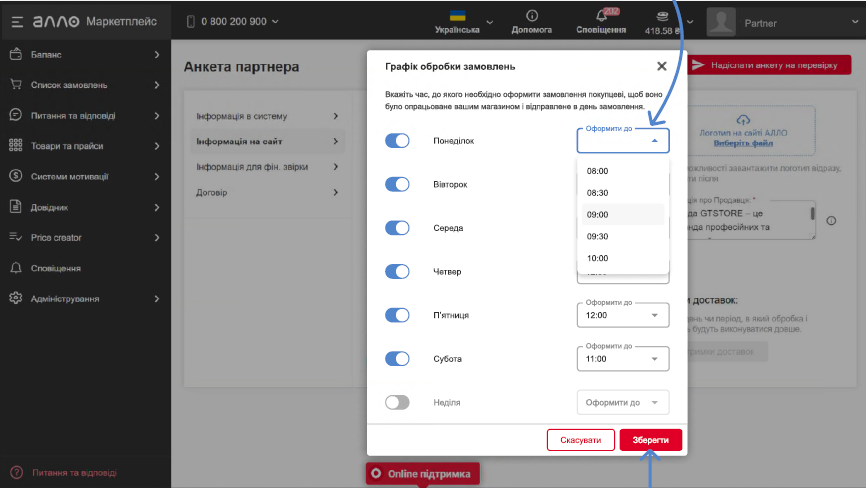The height and width of the screenshot is (488, 866).
Task: Enable the Неділя toggle
Action: 398,402
